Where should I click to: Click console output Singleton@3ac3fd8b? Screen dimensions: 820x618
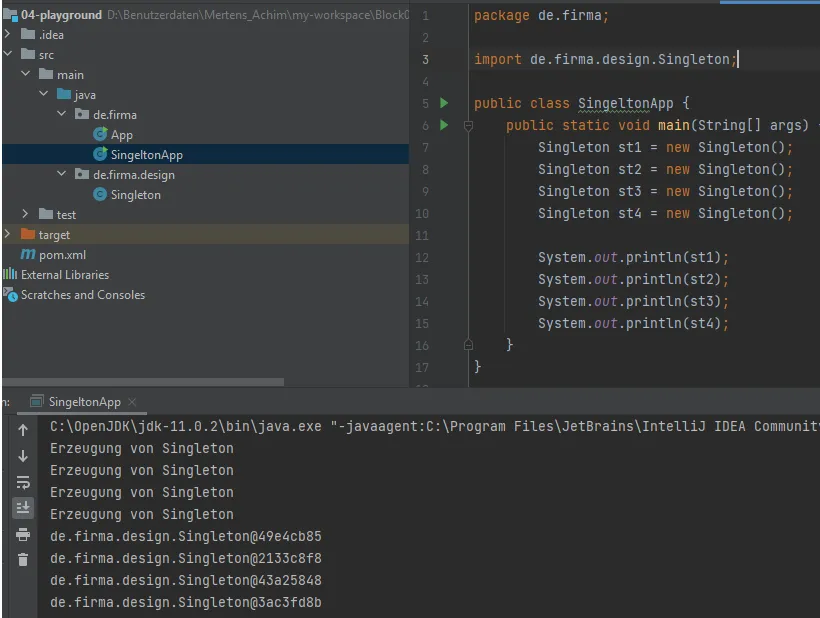(186, 602)
